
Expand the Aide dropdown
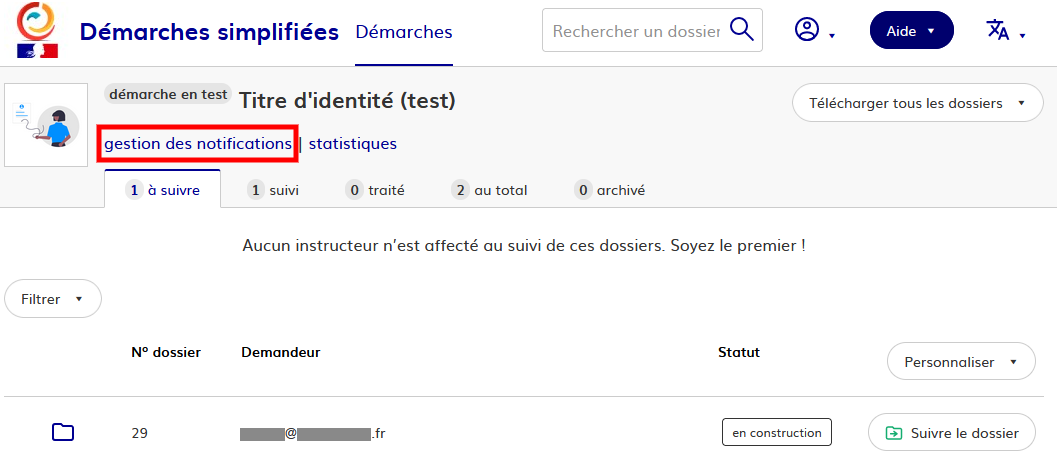coord(911,31)
